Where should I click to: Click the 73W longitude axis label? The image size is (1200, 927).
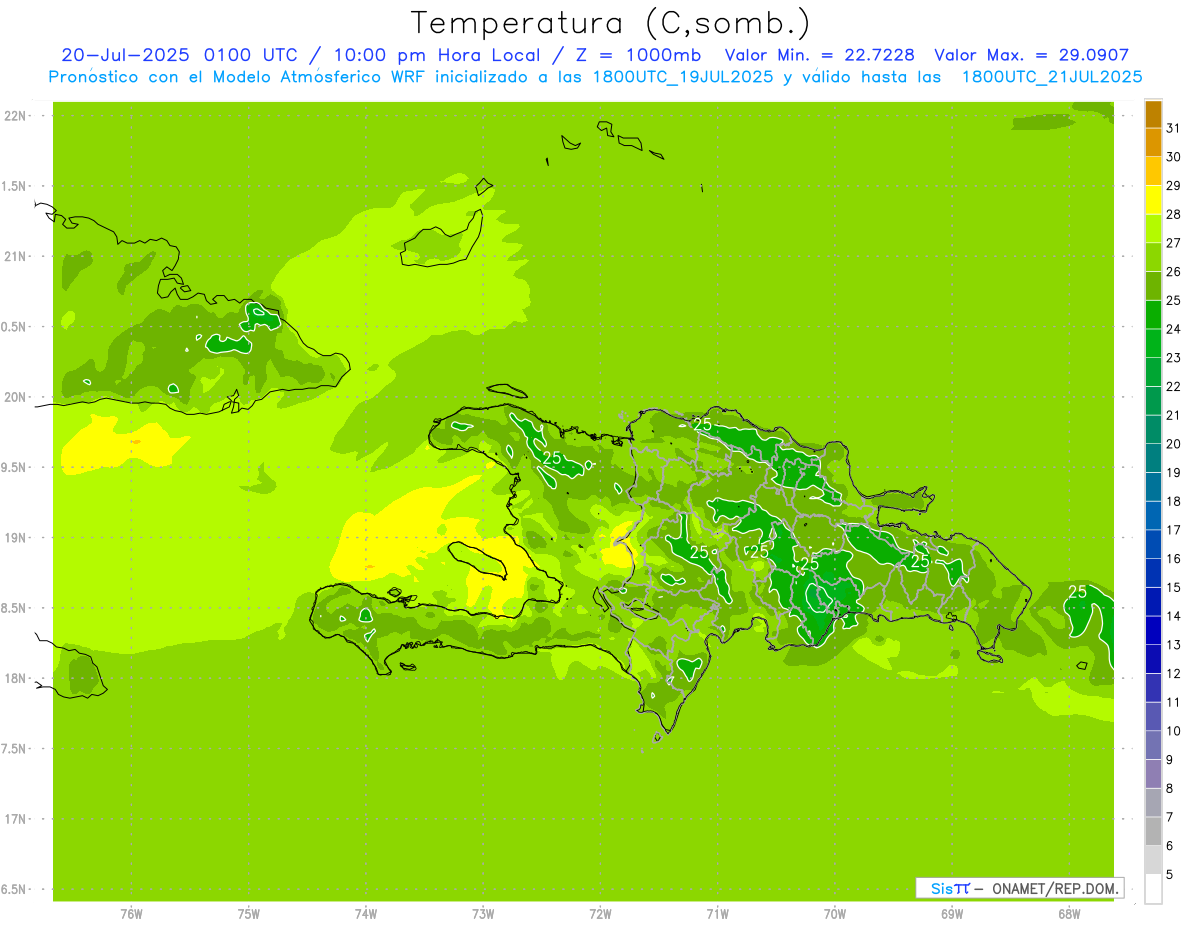coord(483,914)
